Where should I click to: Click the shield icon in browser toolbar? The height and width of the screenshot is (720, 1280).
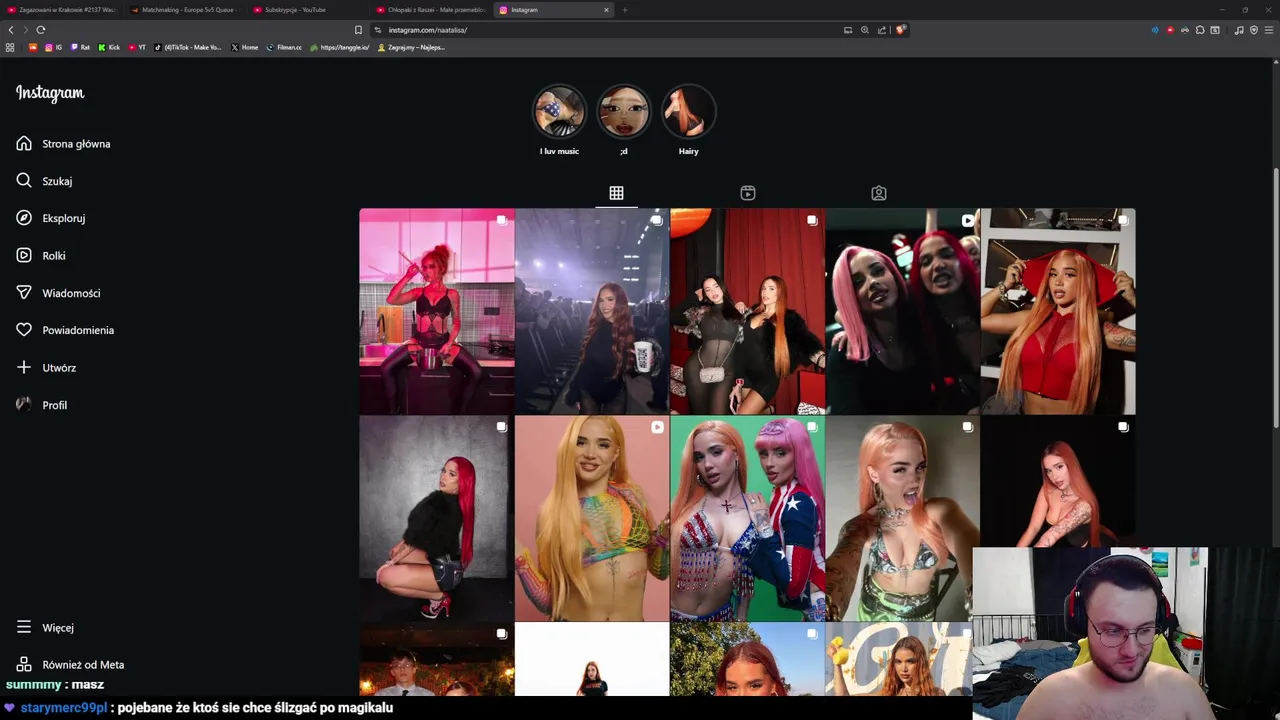click(1254, 30)
